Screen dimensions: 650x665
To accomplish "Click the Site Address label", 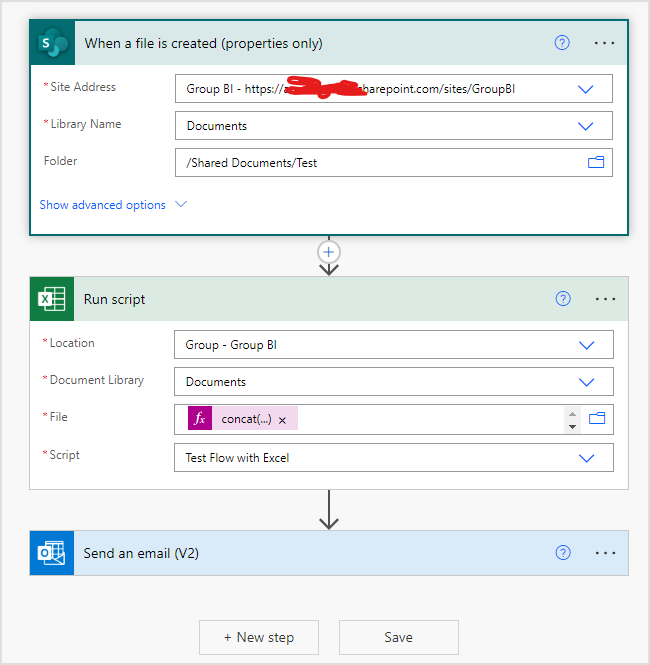I will [x=83, y=87].
